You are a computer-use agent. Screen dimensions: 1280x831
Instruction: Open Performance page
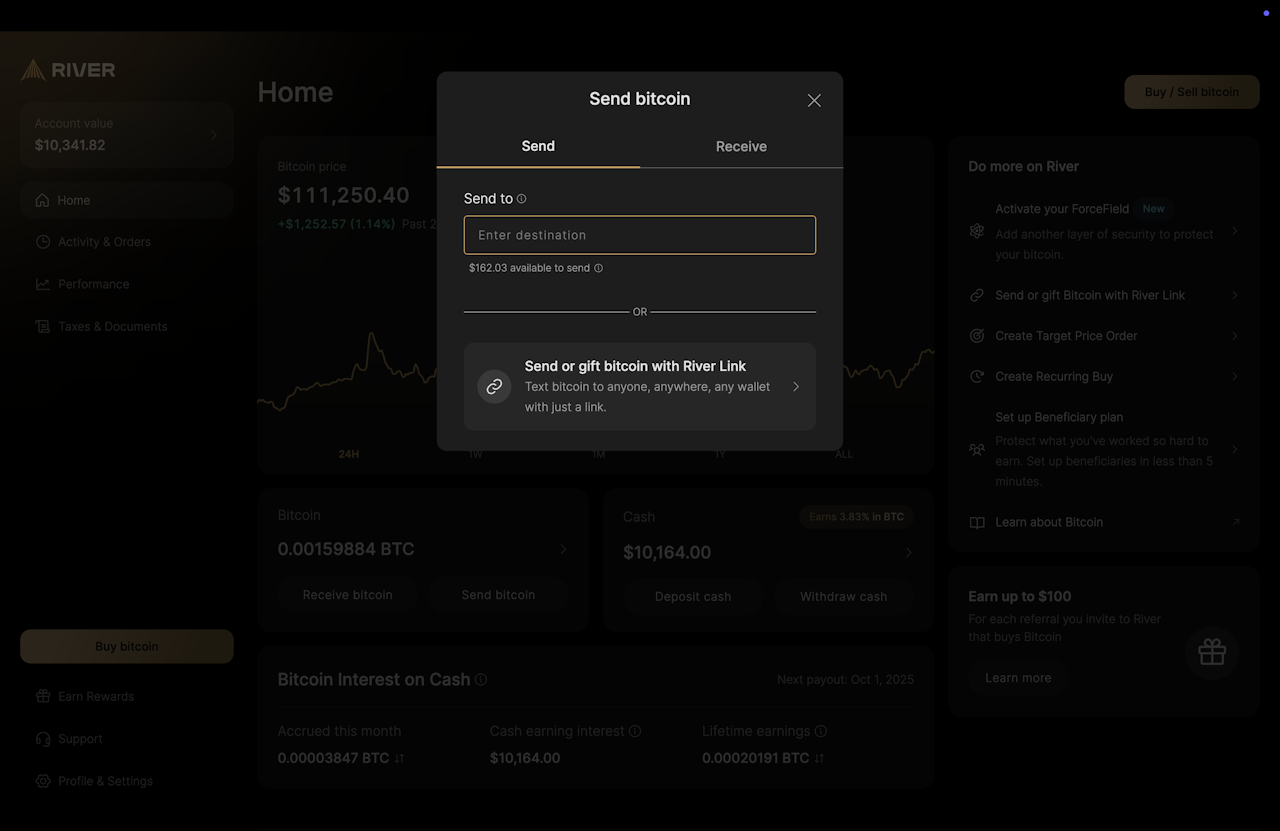tap(126, 284)
